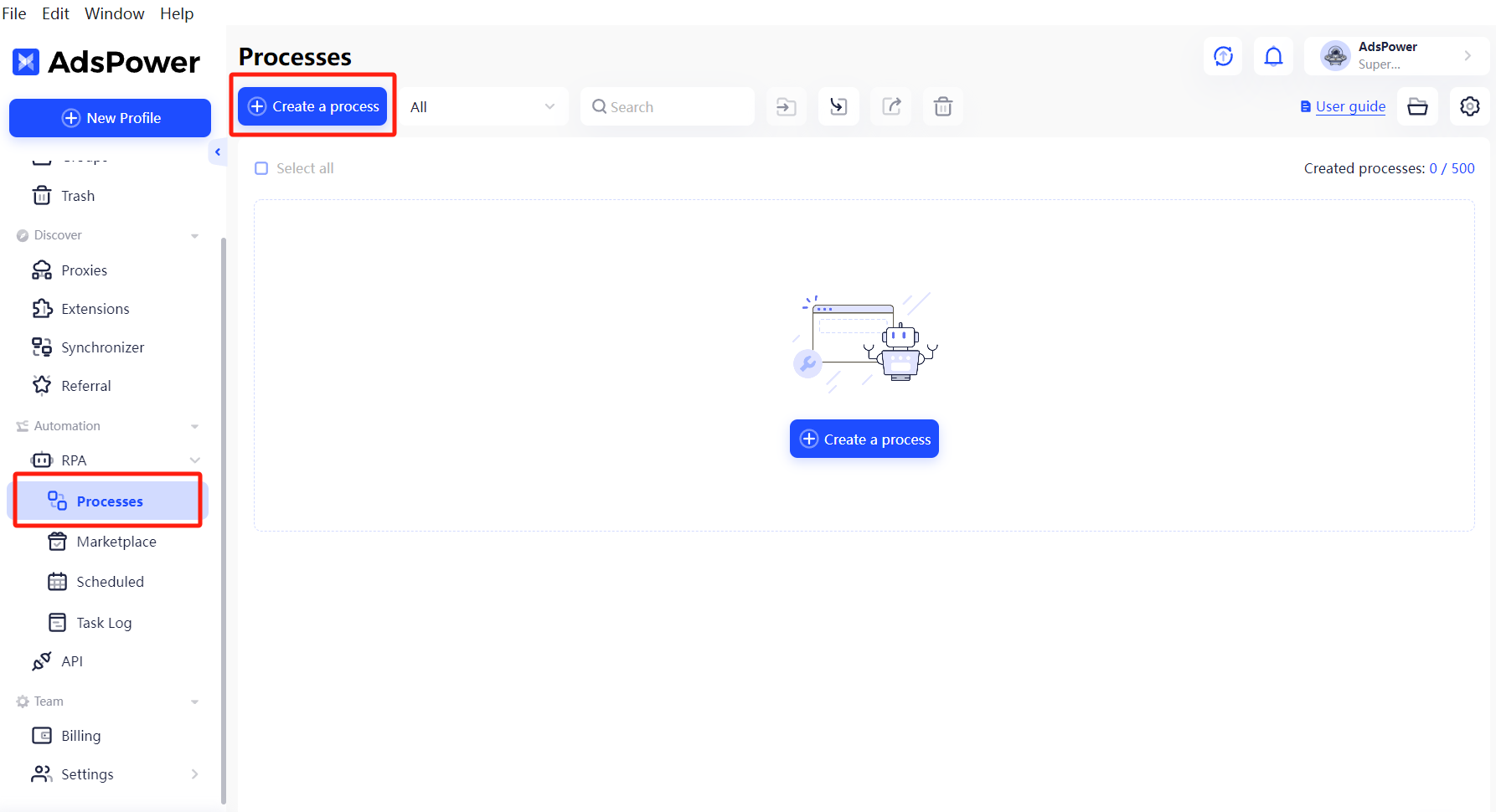Collapse the left sidebar with the arrow
The width and height of the screenshot is (1496, 812).
218,152
